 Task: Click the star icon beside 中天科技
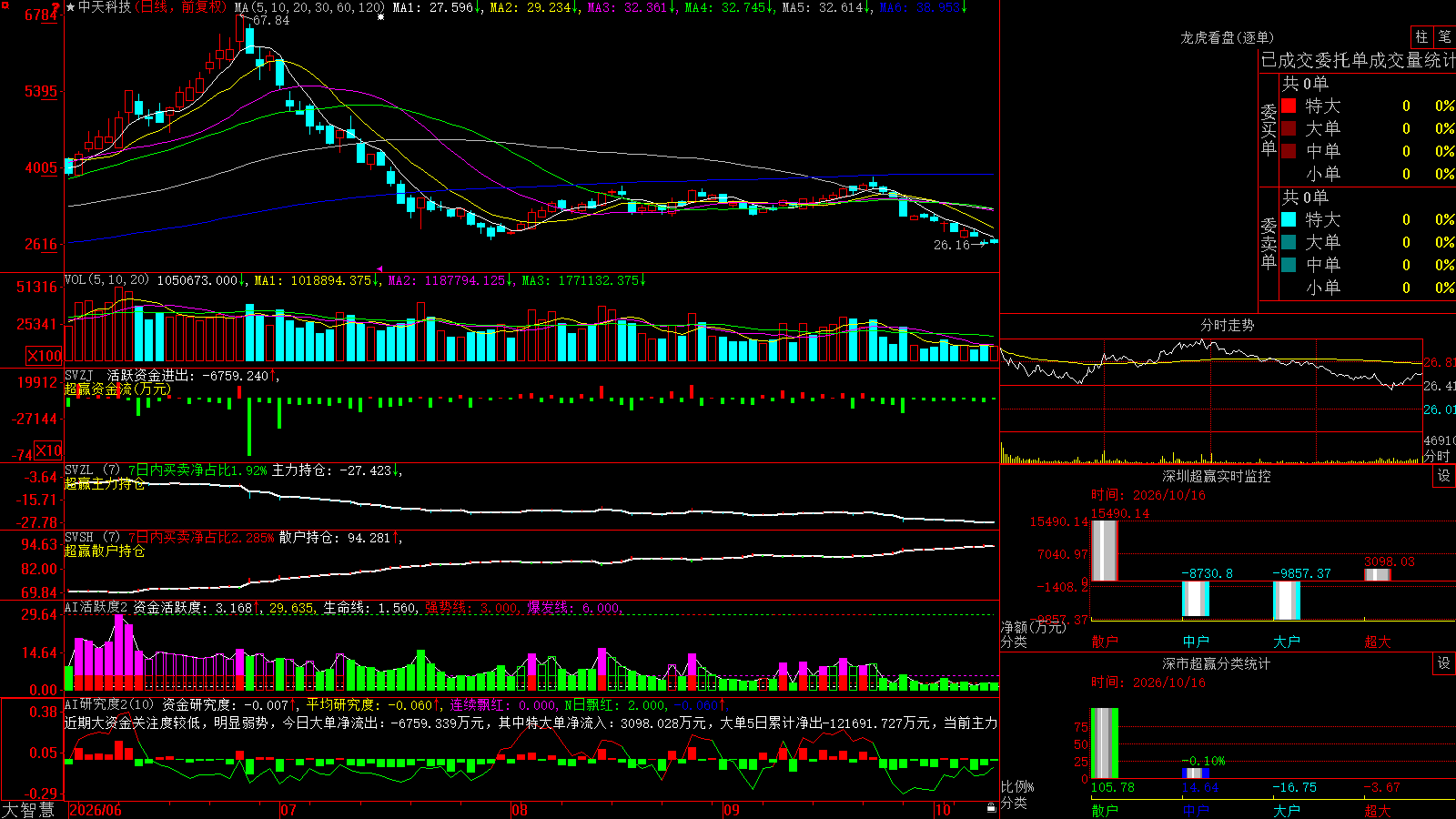[71, 7]
